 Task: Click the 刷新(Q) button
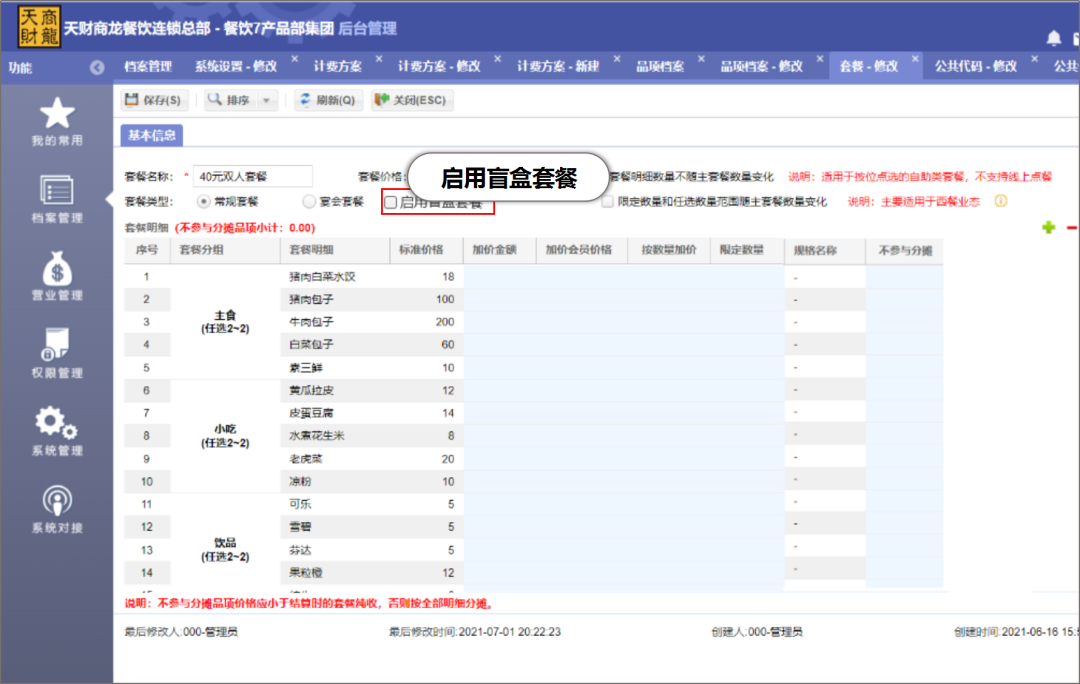(328, 101)
